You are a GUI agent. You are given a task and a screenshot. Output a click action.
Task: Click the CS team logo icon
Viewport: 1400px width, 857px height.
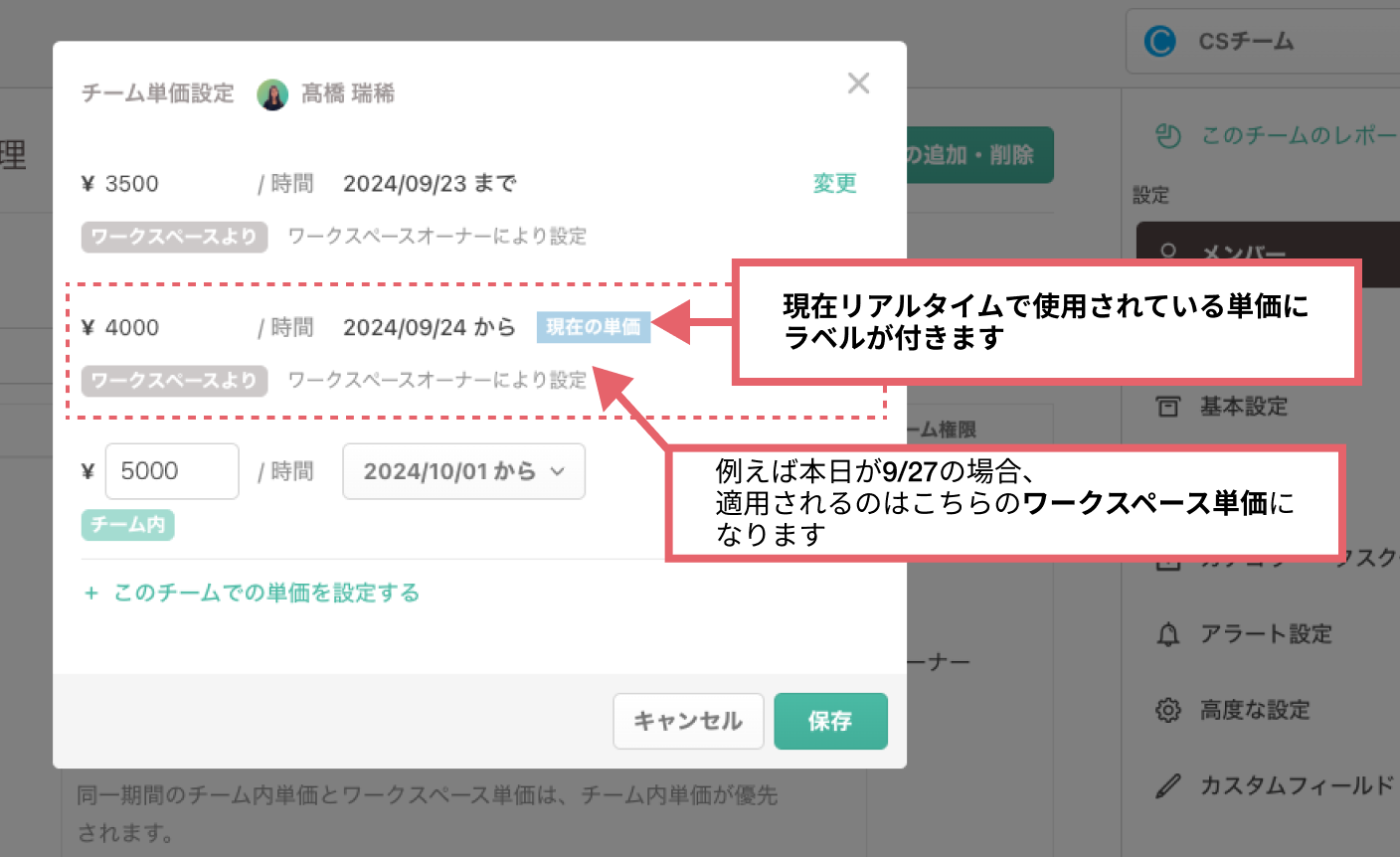point(1159,42)
